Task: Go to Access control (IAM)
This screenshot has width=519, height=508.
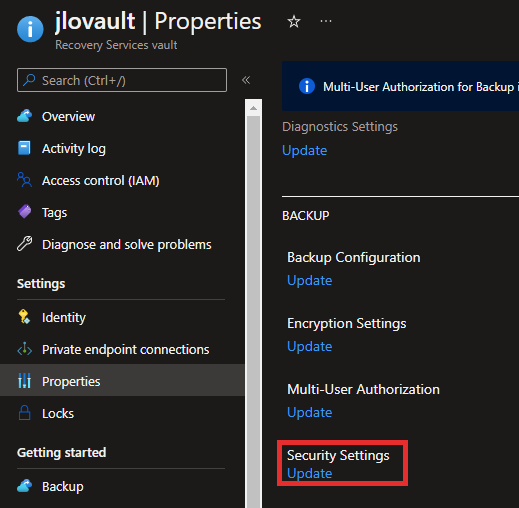Action: point(122,181)
